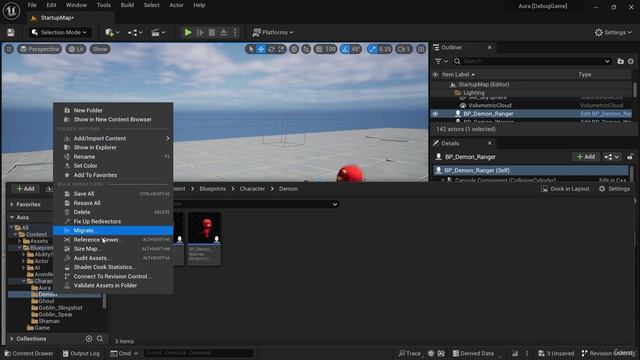Click the Character breadcrumb in the path bar
Image resolution: width=640 pixels, height=360 pixels.
(252, 189)
